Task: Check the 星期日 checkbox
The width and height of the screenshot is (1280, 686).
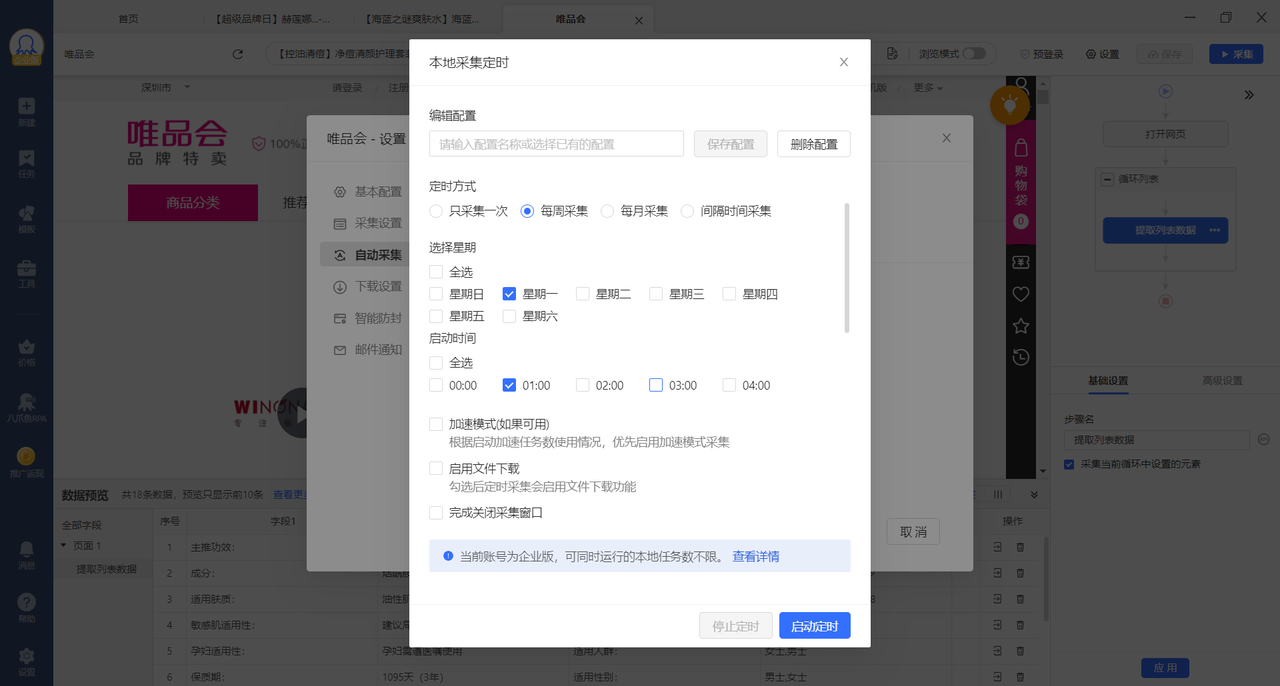Action: 436,294
